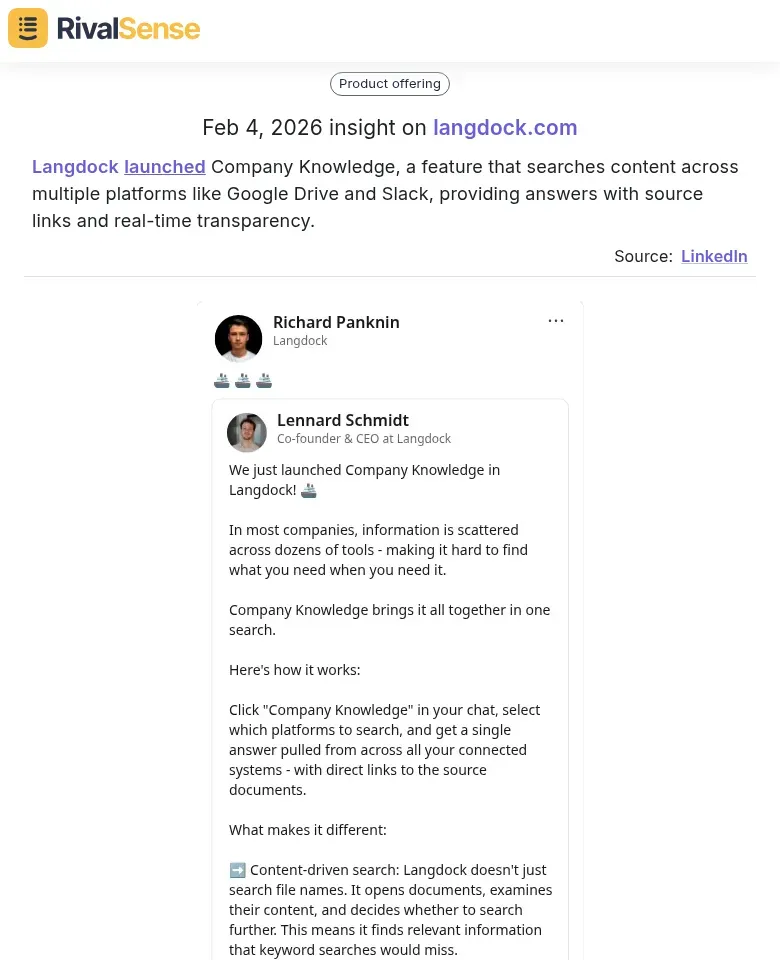Click Richard Panknin's name
Screen dimensions: 780x960
[x=336, y=322]
